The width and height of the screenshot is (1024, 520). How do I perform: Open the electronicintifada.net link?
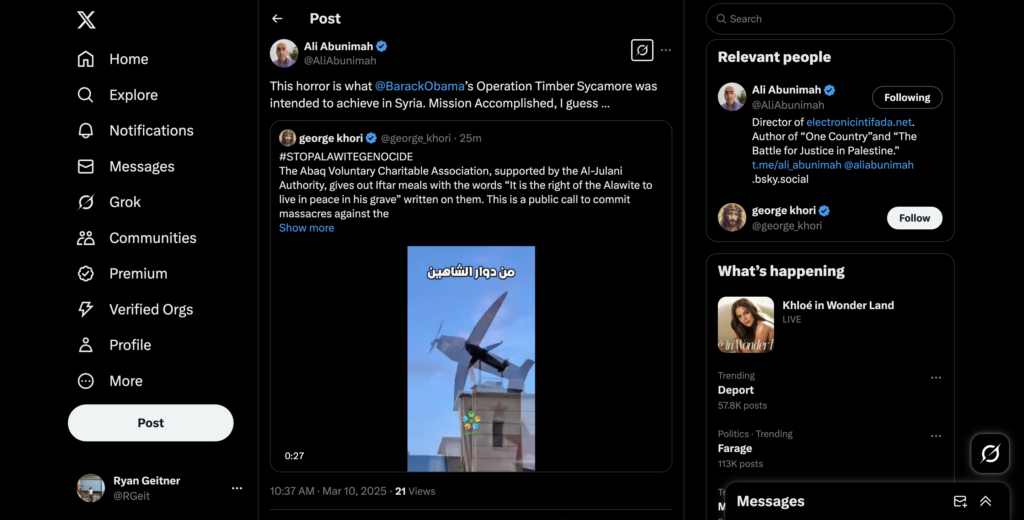[x=859, y=122]
